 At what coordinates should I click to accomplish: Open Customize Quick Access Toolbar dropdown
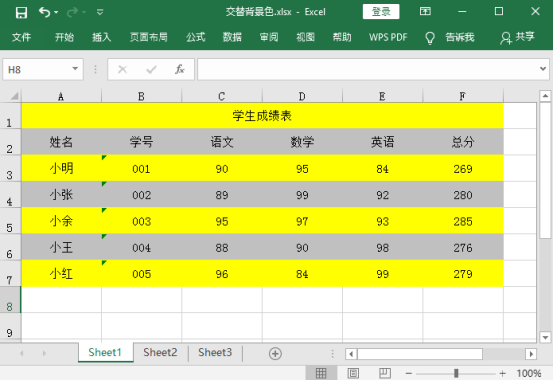click(100, 12)
